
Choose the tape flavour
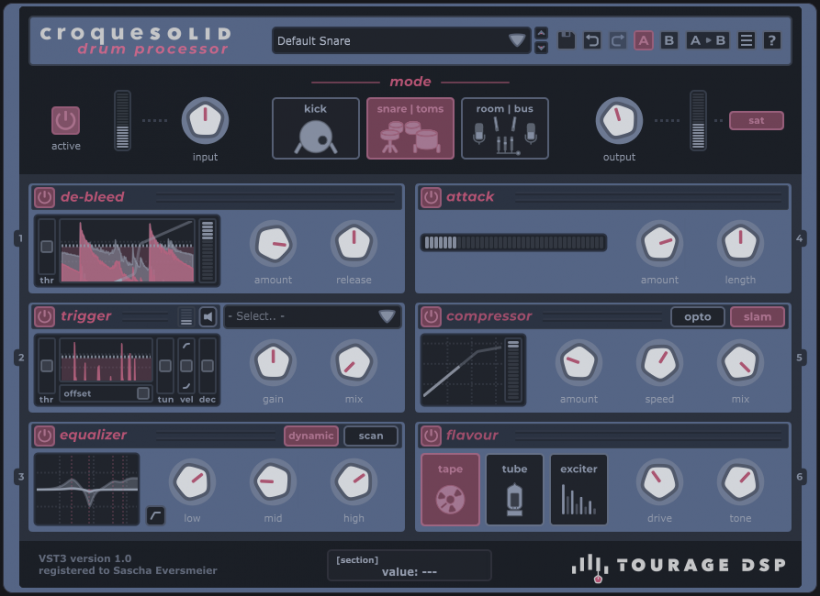450,489
